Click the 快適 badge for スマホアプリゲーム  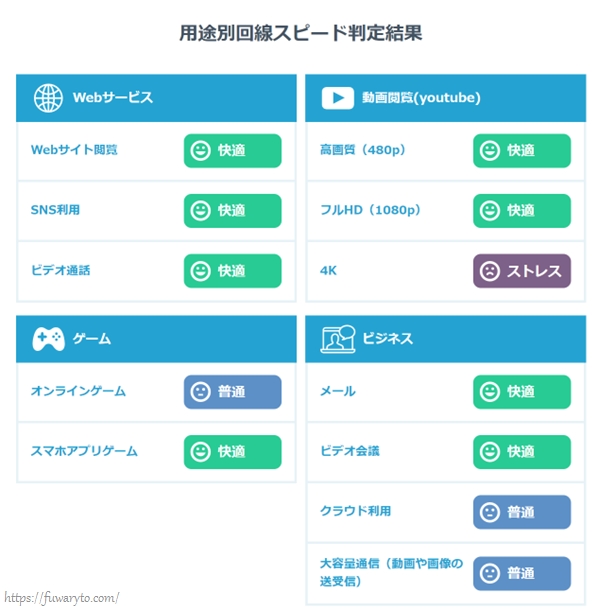[x=232, y=452]
